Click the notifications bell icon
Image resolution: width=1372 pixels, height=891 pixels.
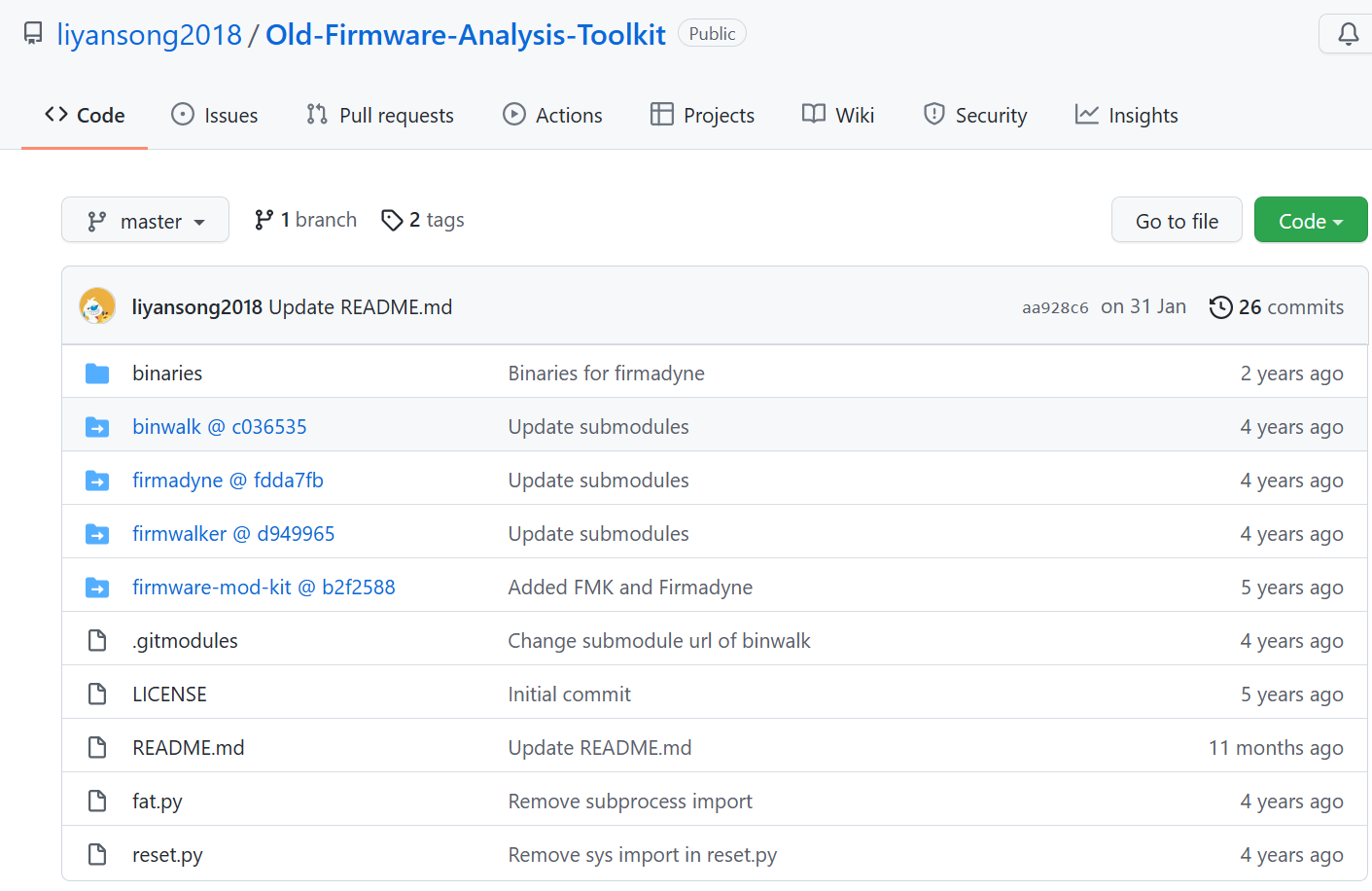(x=1348, y=35)
